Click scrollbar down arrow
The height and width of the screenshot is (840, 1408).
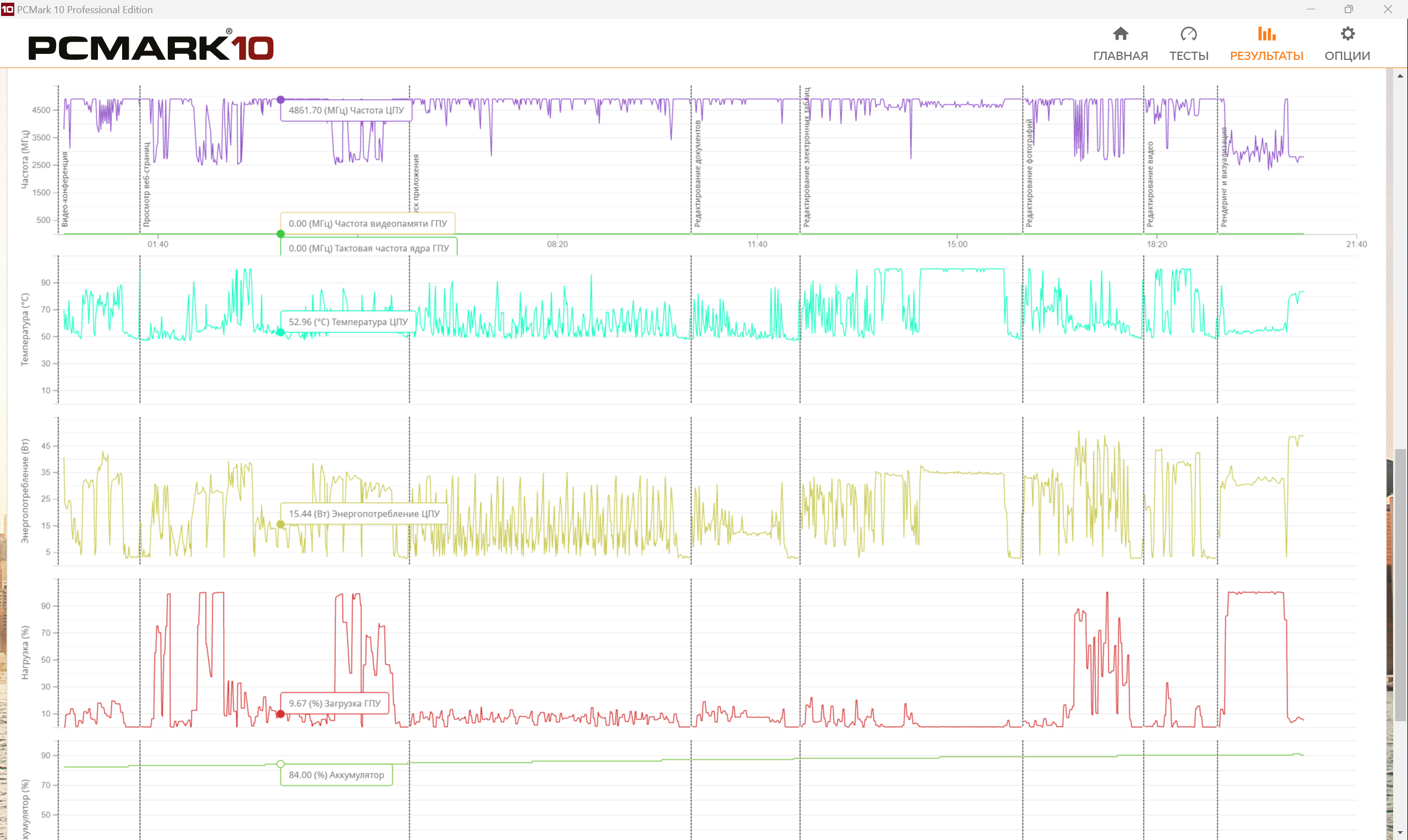(1400, 833)
